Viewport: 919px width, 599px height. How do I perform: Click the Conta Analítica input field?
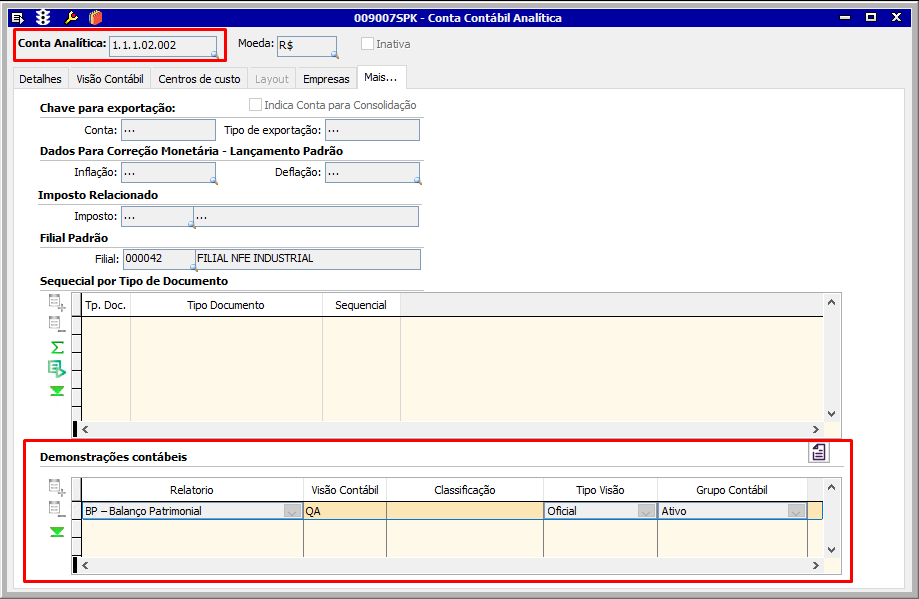pyautogui.click(x=163, y=45)
